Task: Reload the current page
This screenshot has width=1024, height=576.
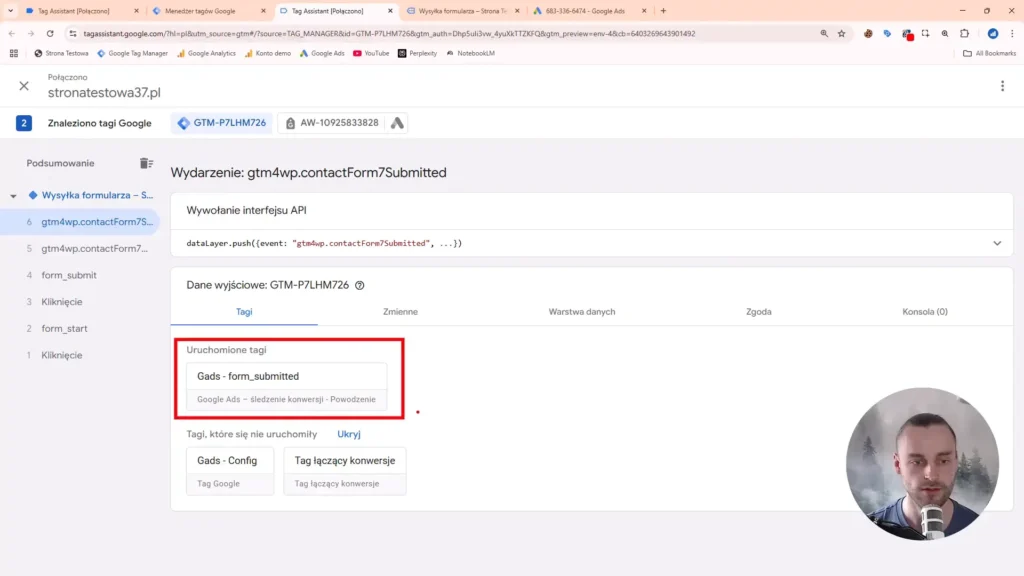Action: point(50,33)
